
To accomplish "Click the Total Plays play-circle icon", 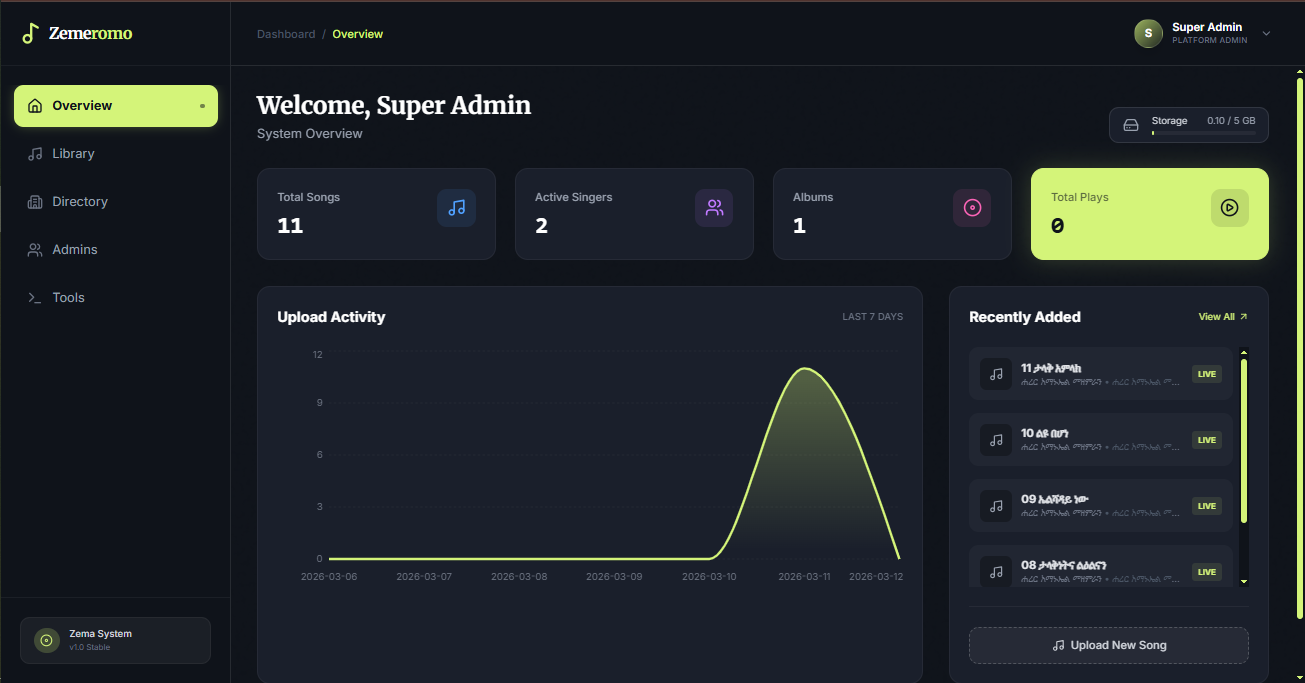I will click(x=1230, y=208).
